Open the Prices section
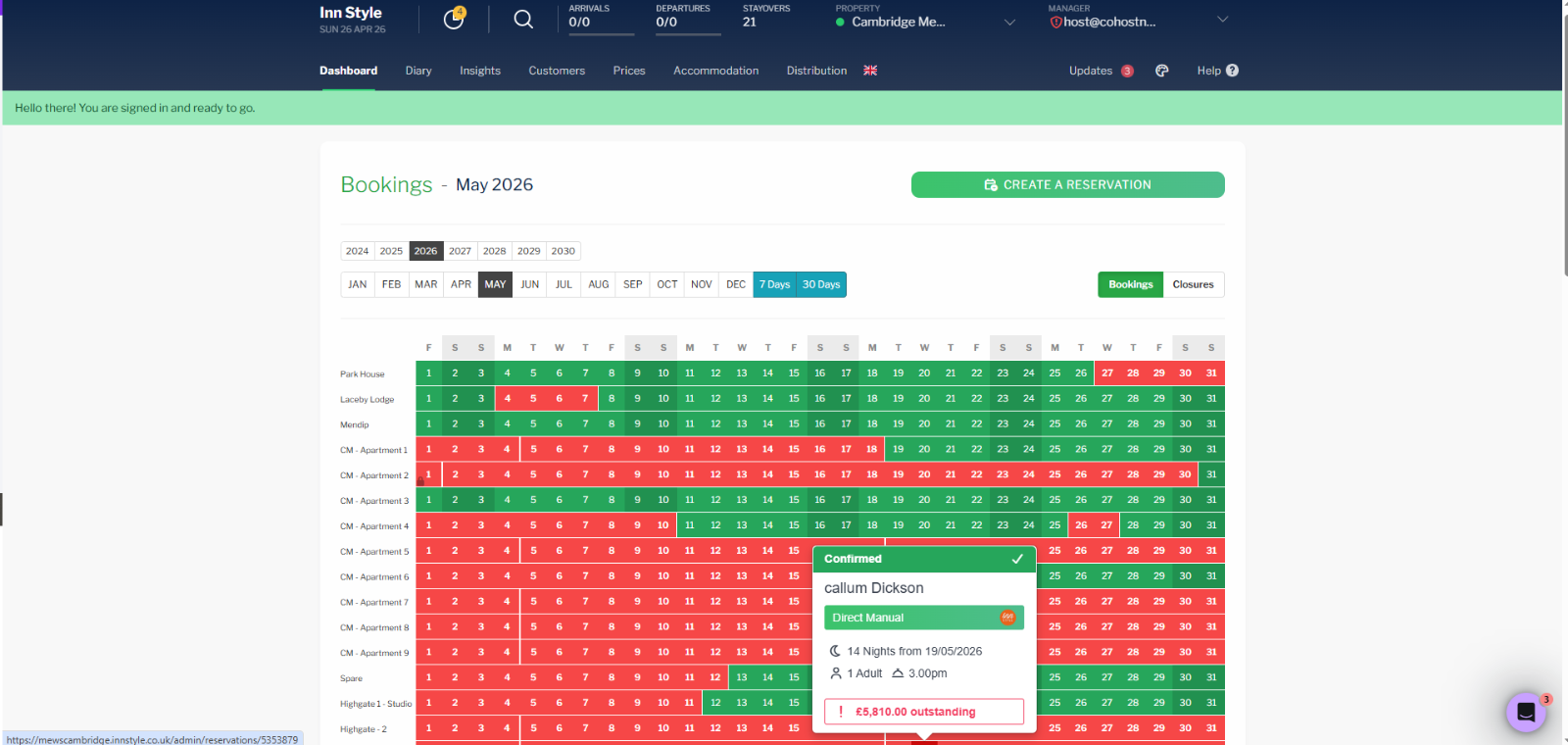This screenshot has width=1568, height=745. point(629,71)
